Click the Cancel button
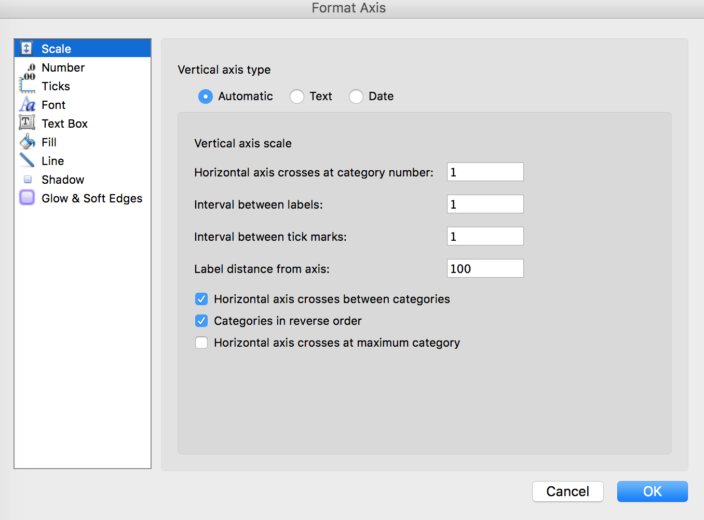The width and height of the screenshot is (704, 520). (568, 491)
